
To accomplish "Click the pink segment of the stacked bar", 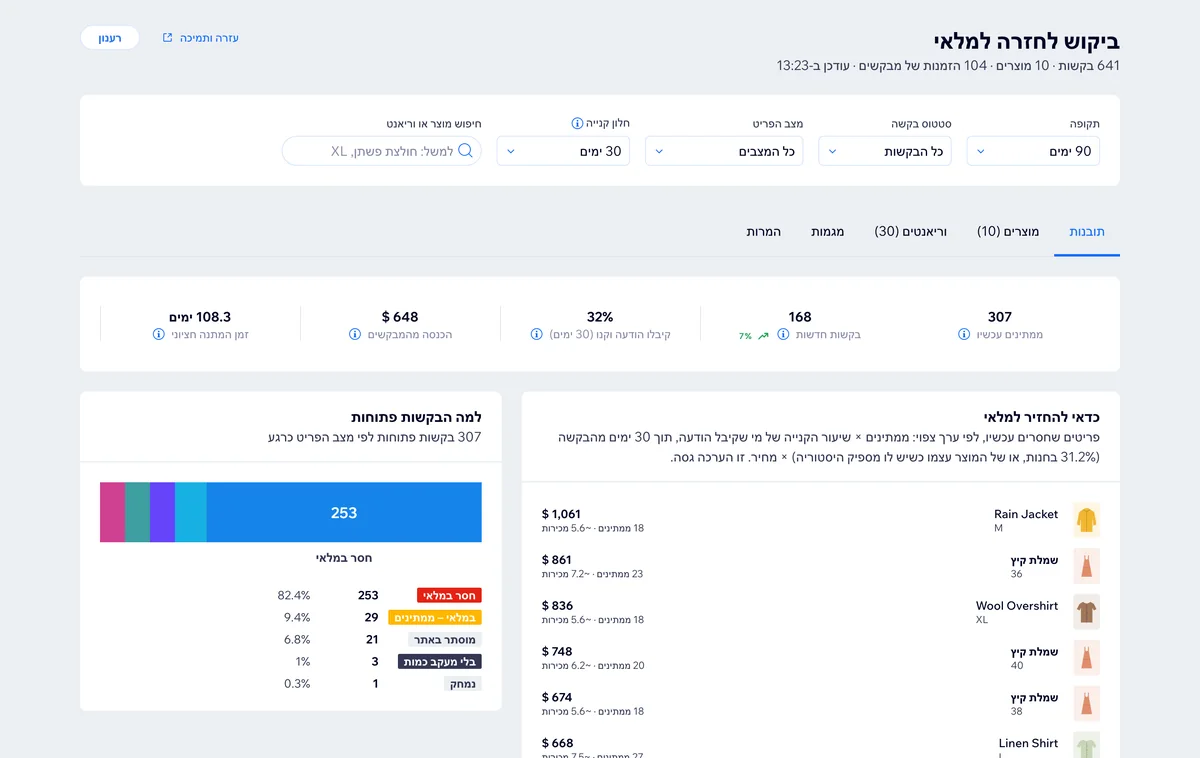I will (112, 512).
